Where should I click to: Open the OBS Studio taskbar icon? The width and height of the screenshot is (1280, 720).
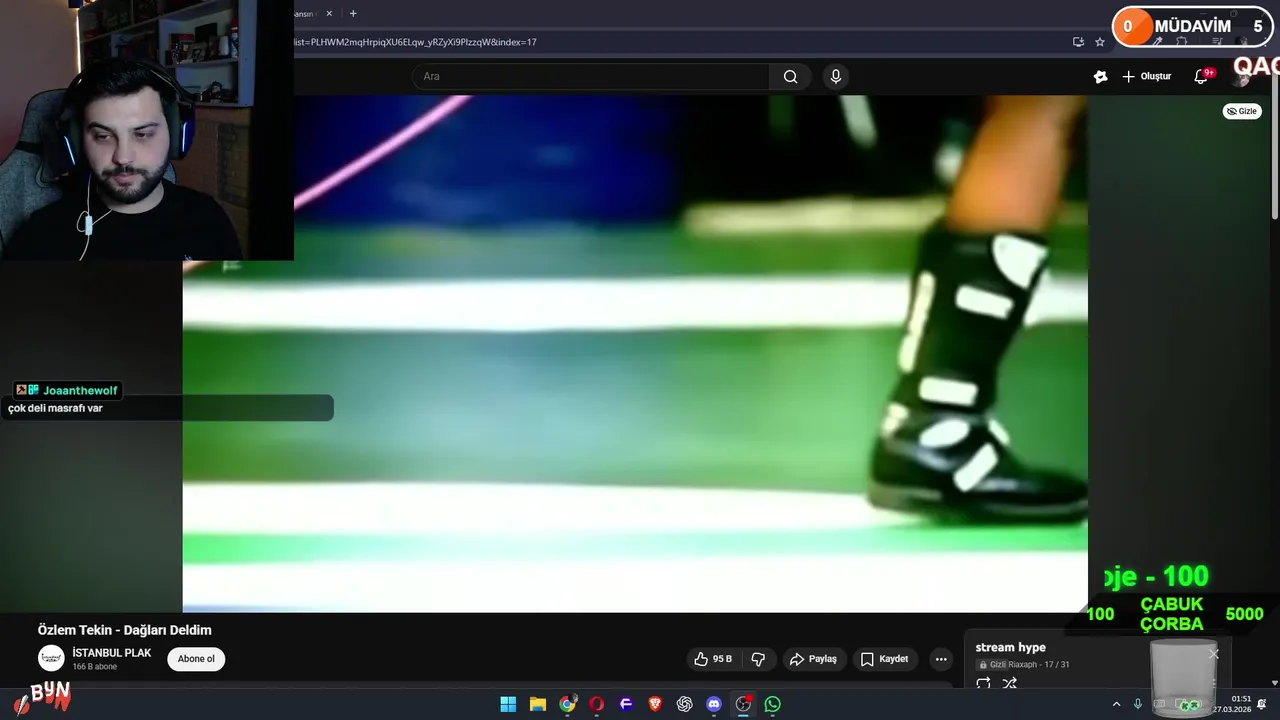point(743,704)
